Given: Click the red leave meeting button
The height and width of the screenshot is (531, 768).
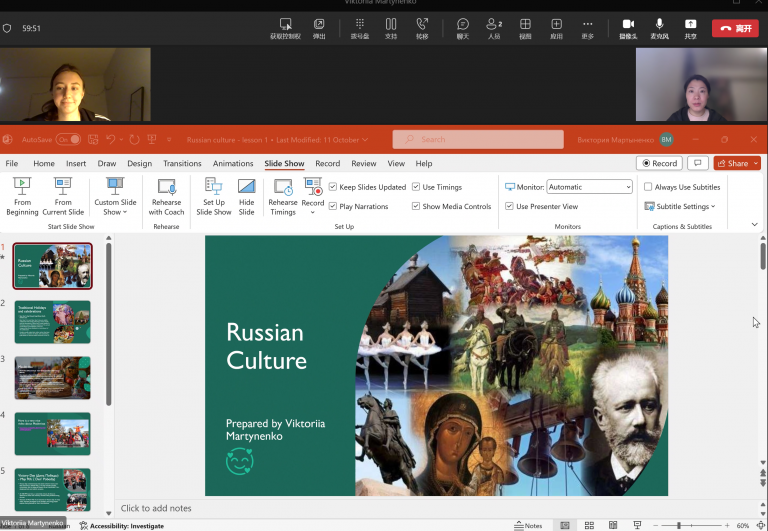Looking at the screenshot, I should click(735, 28).
